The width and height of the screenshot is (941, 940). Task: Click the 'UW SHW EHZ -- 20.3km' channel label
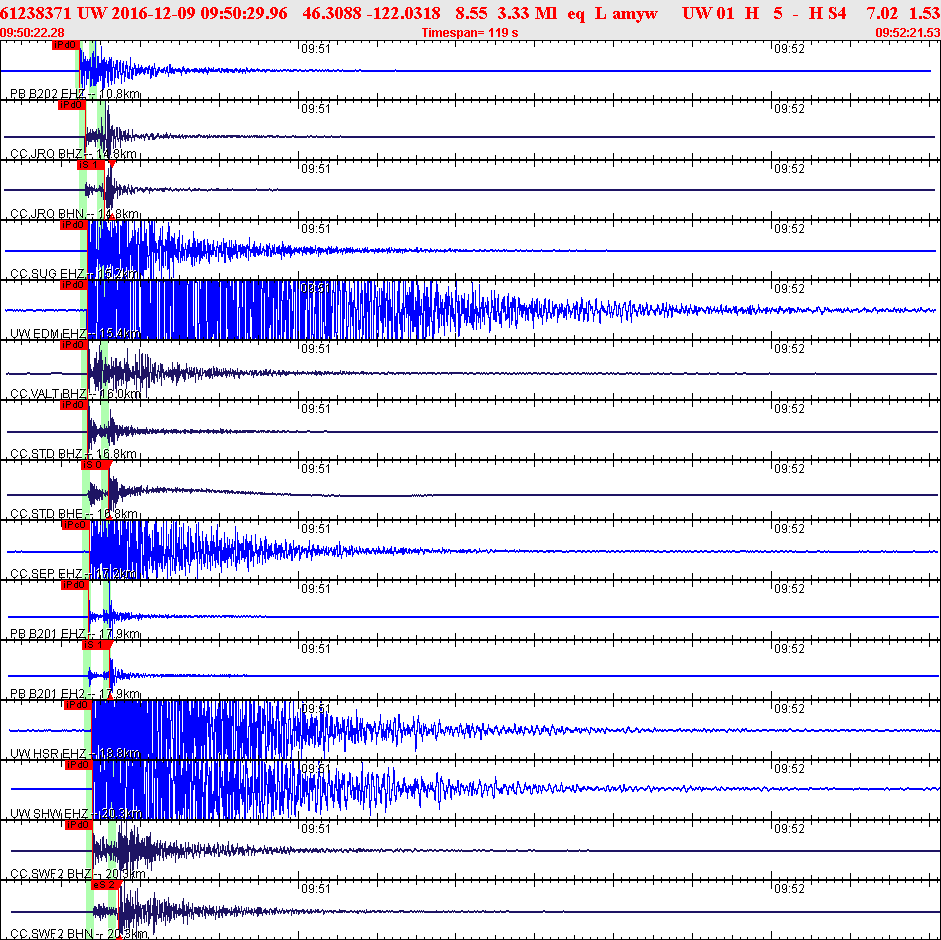click(x=76, y=815)
